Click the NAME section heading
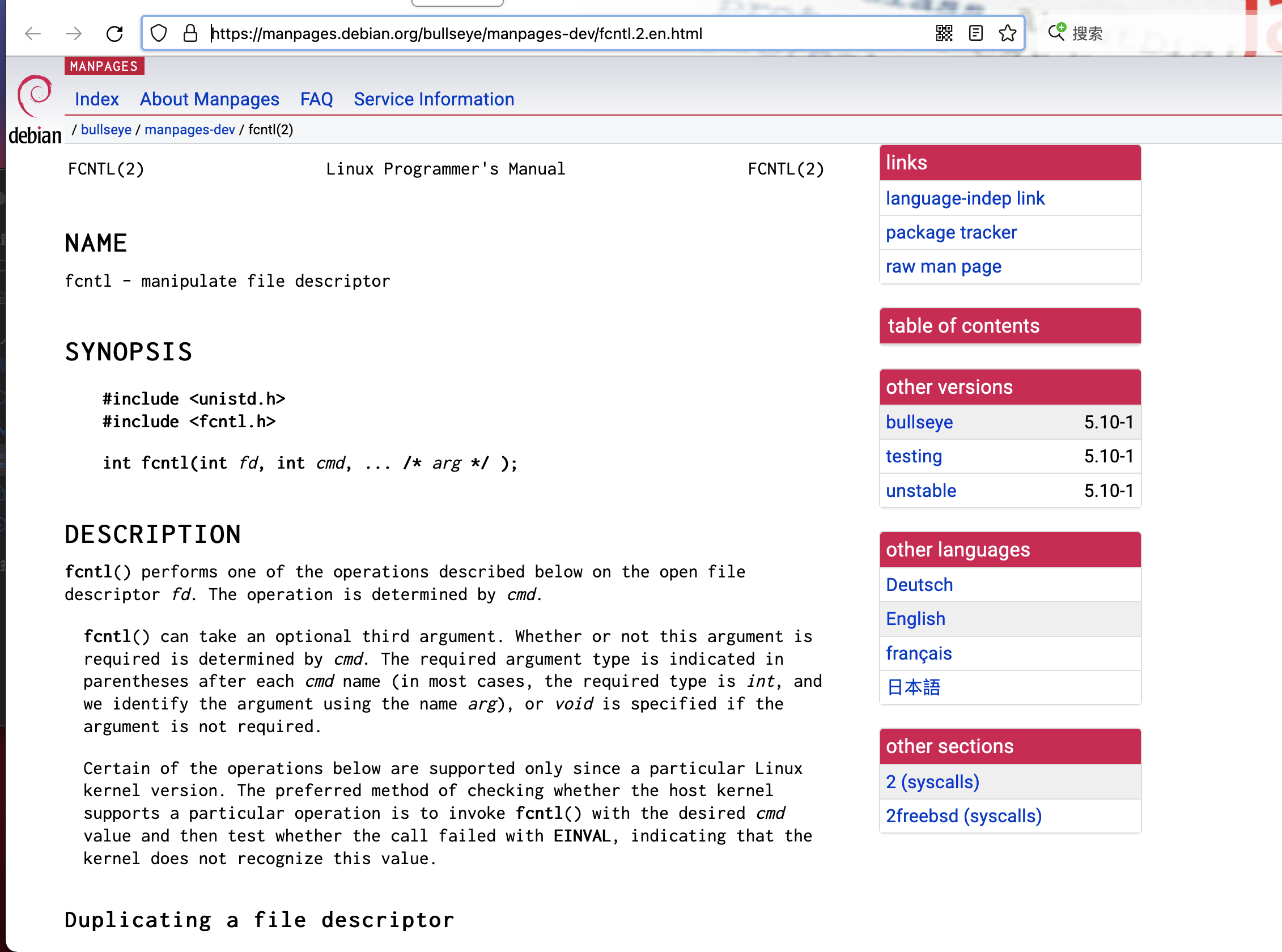 pos(96,243)
